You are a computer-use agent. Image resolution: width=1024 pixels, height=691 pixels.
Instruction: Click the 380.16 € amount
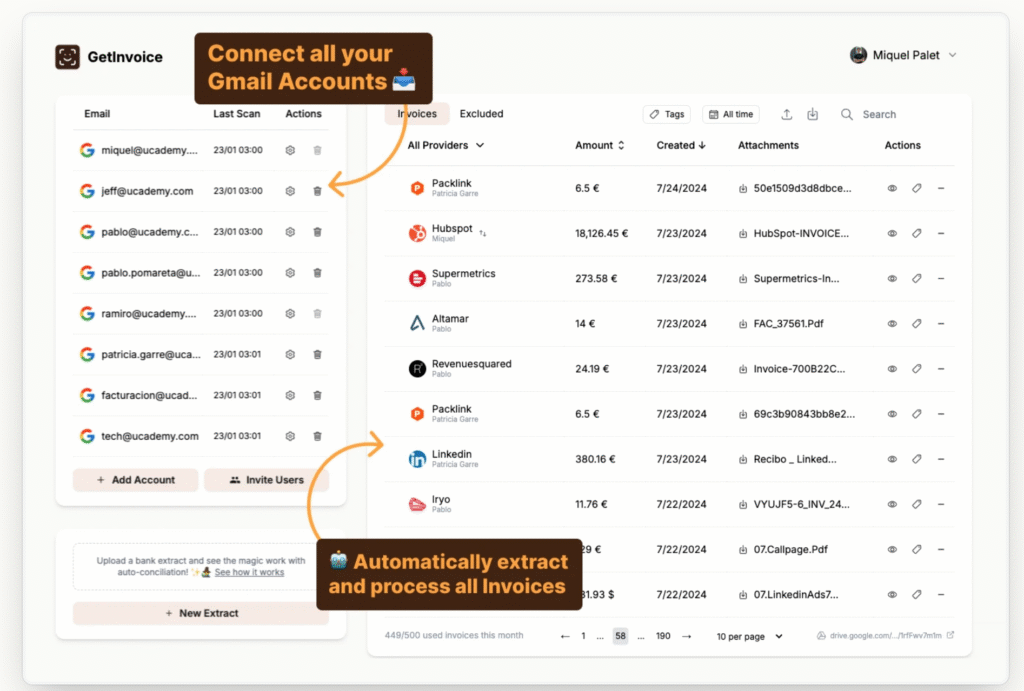click(x=595, y=458)
